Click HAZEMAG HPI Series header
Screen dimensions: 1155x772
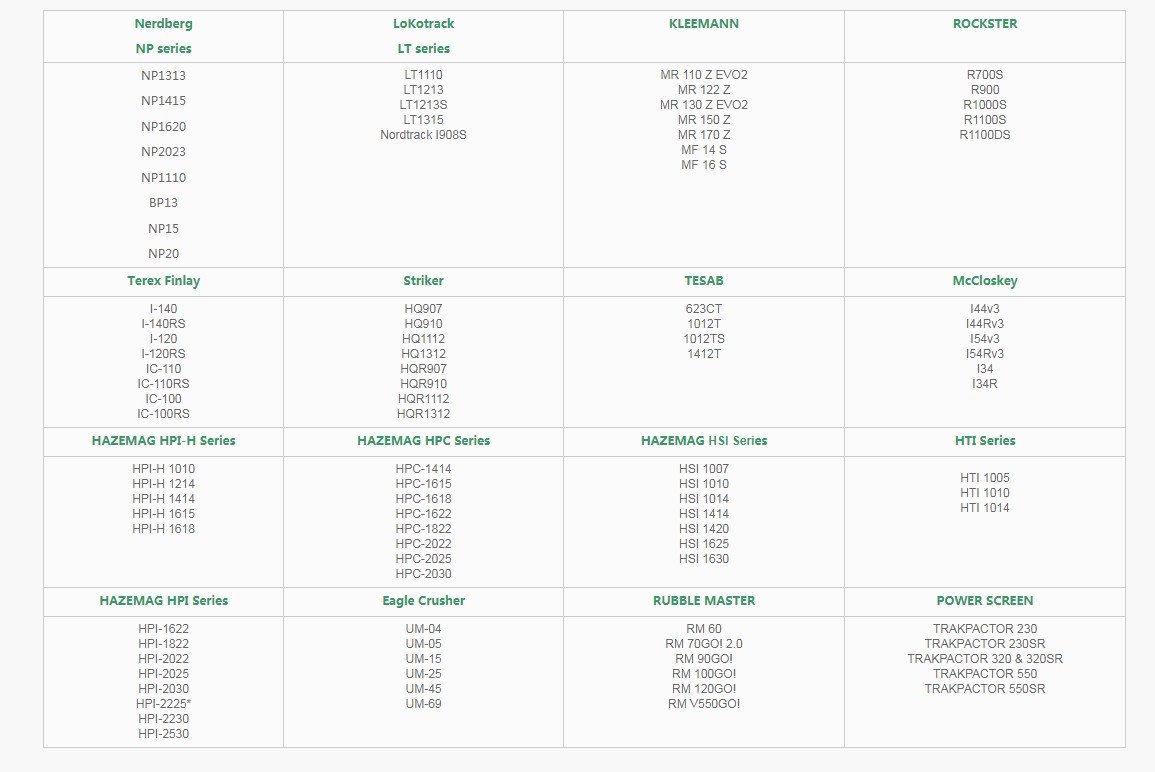point(164,601)
